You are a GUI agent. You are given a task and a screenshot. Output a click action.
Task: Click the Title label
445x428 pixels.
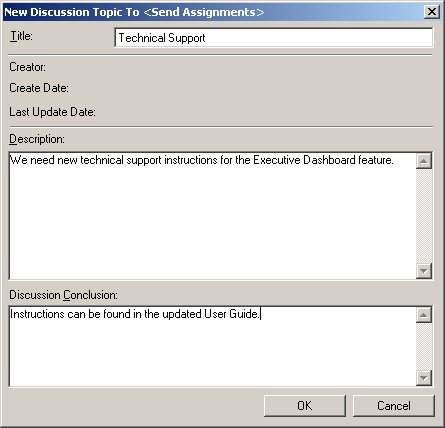(x=21, y=36)
